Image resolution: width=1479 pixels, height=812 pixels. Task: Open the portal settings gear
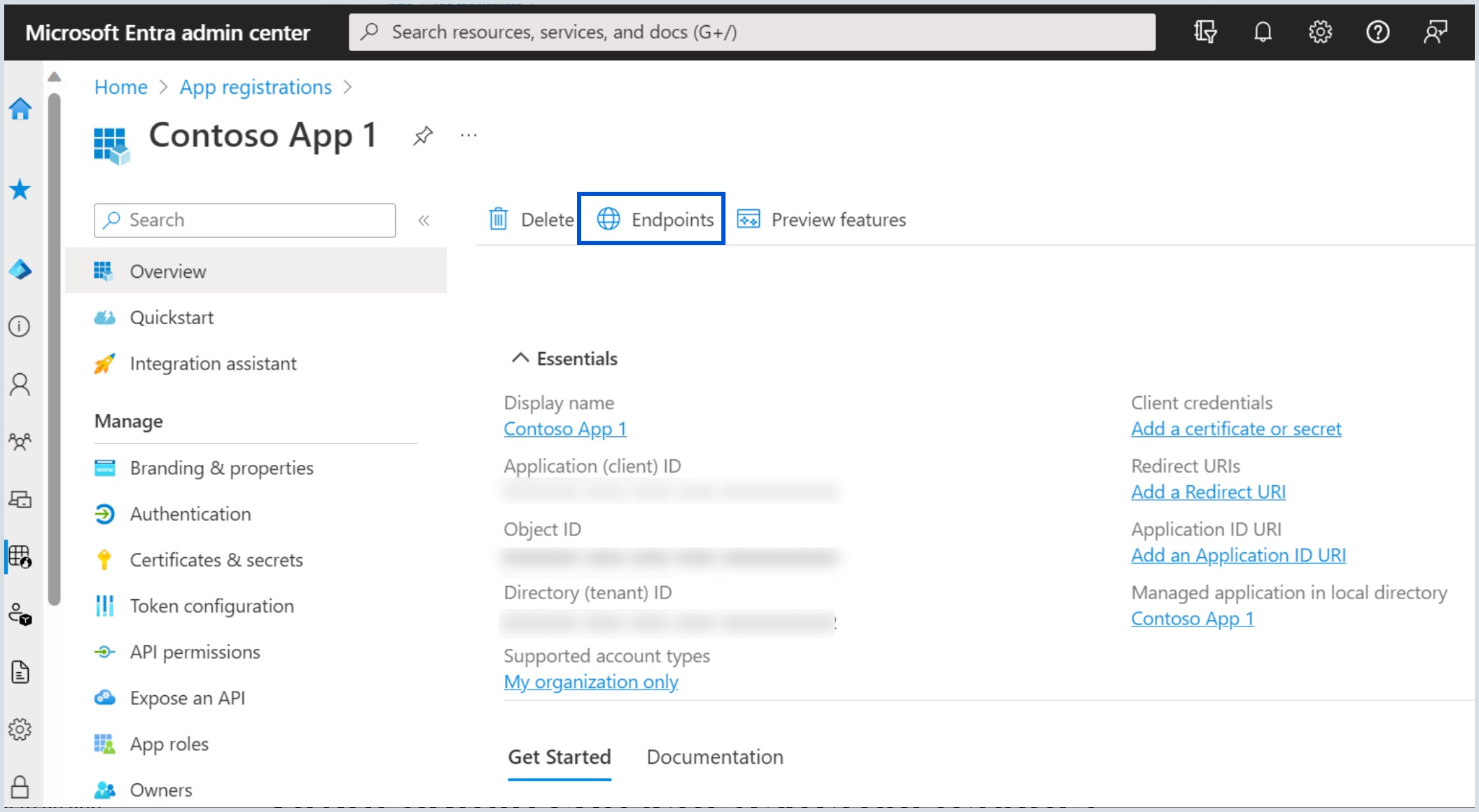[x=1320, y=32]
